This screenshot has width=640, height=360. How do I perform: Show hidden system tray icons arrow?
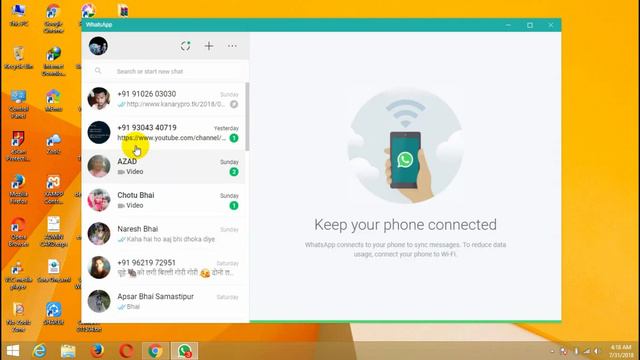pos(552,351)
